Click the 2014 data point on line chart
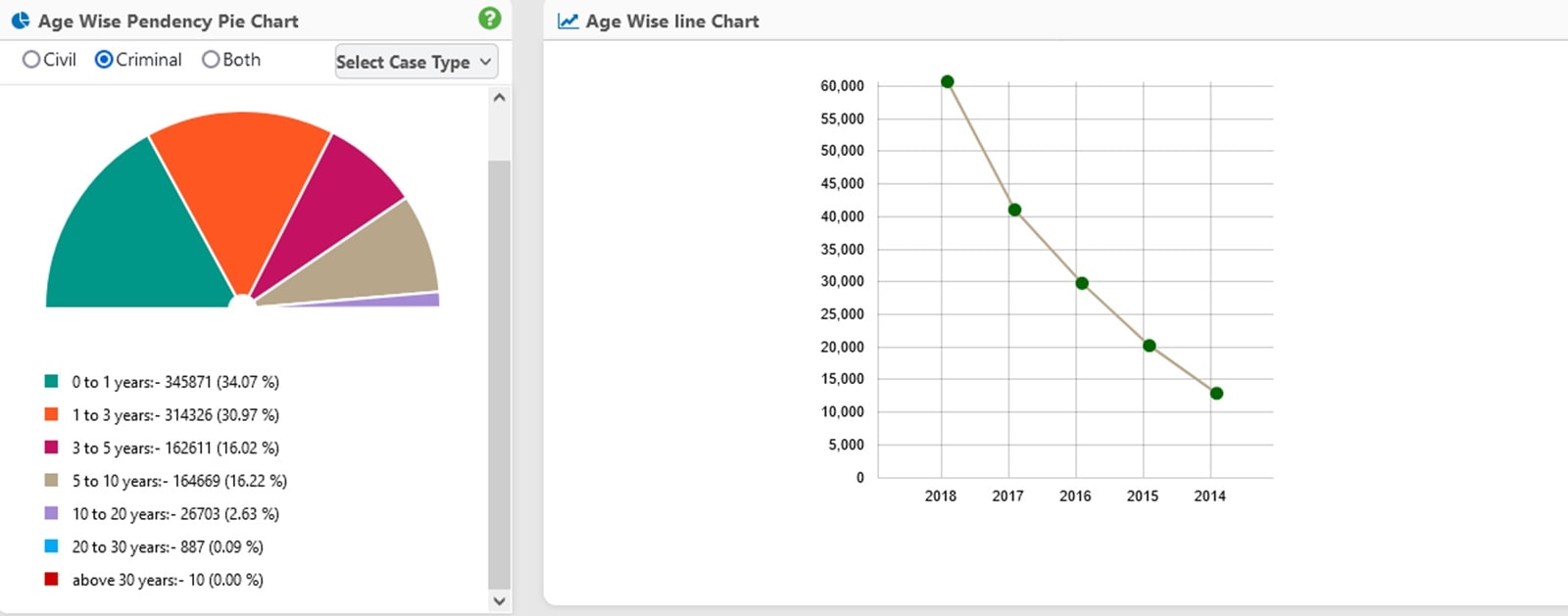Viewport: 1568px width, 616px height. [x=1216, y=394]
